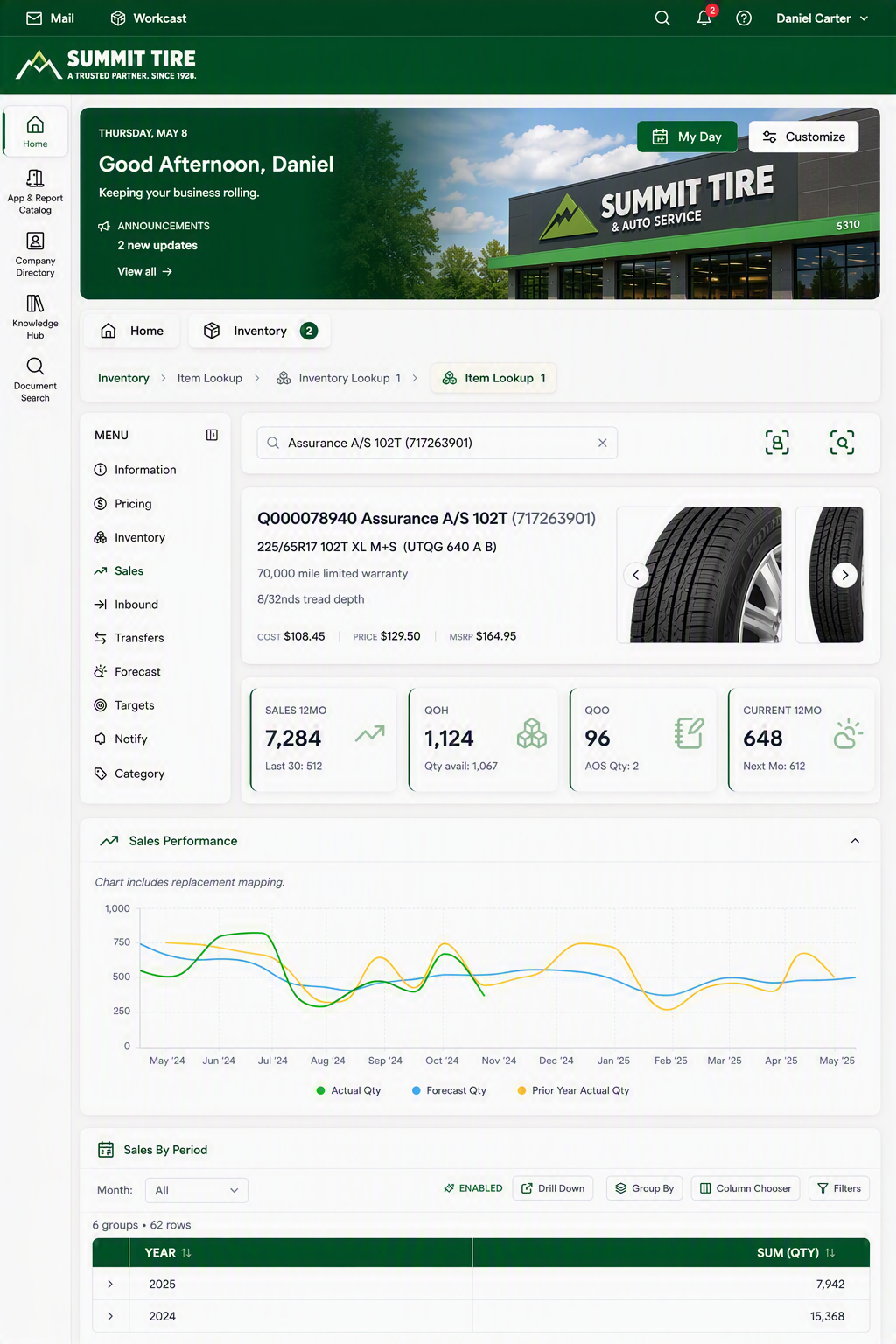Open App & Report Catalog
This screenshot has height=1344, width=896.
[35, 192]
